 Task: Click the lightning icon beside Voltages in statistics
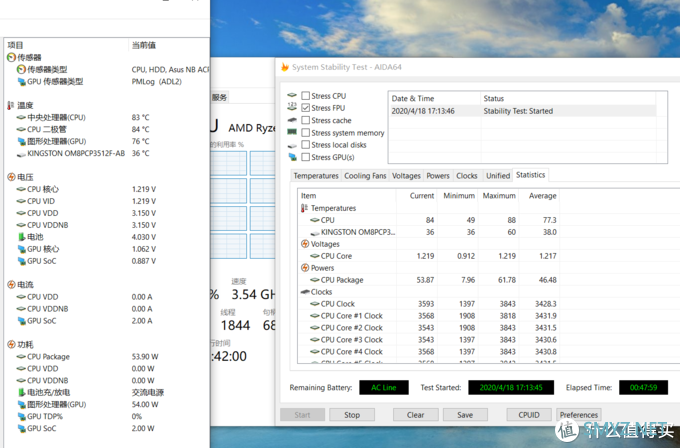[x=305, y=244]
